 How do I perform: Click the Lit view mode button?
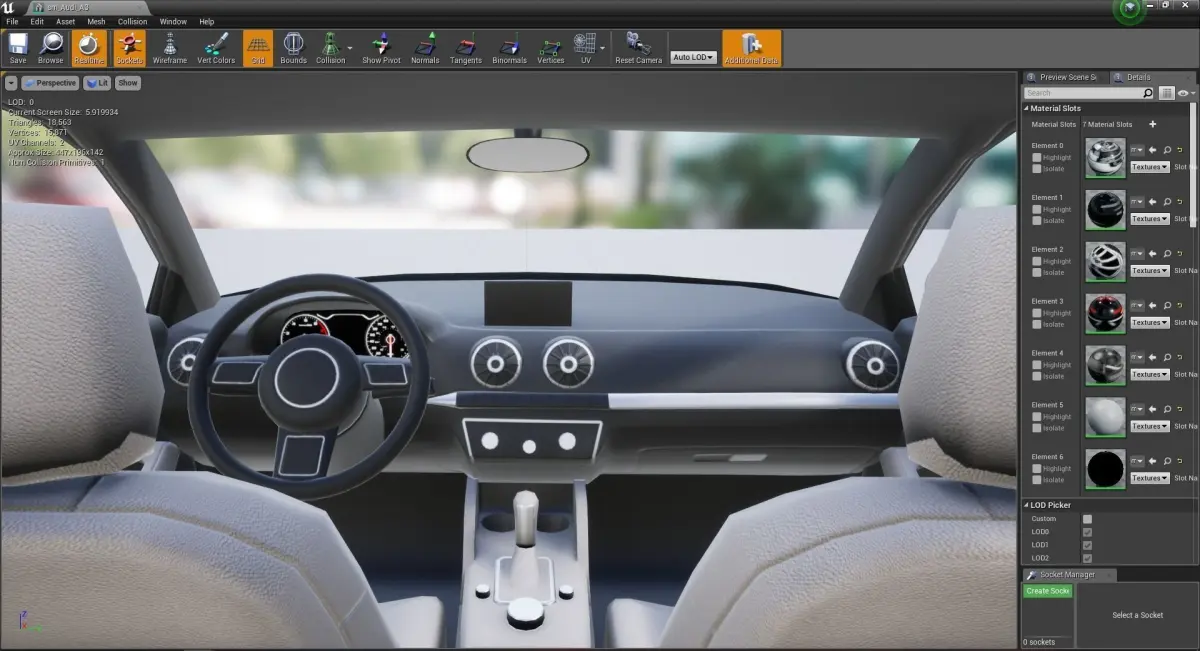(x=97, y=83)
